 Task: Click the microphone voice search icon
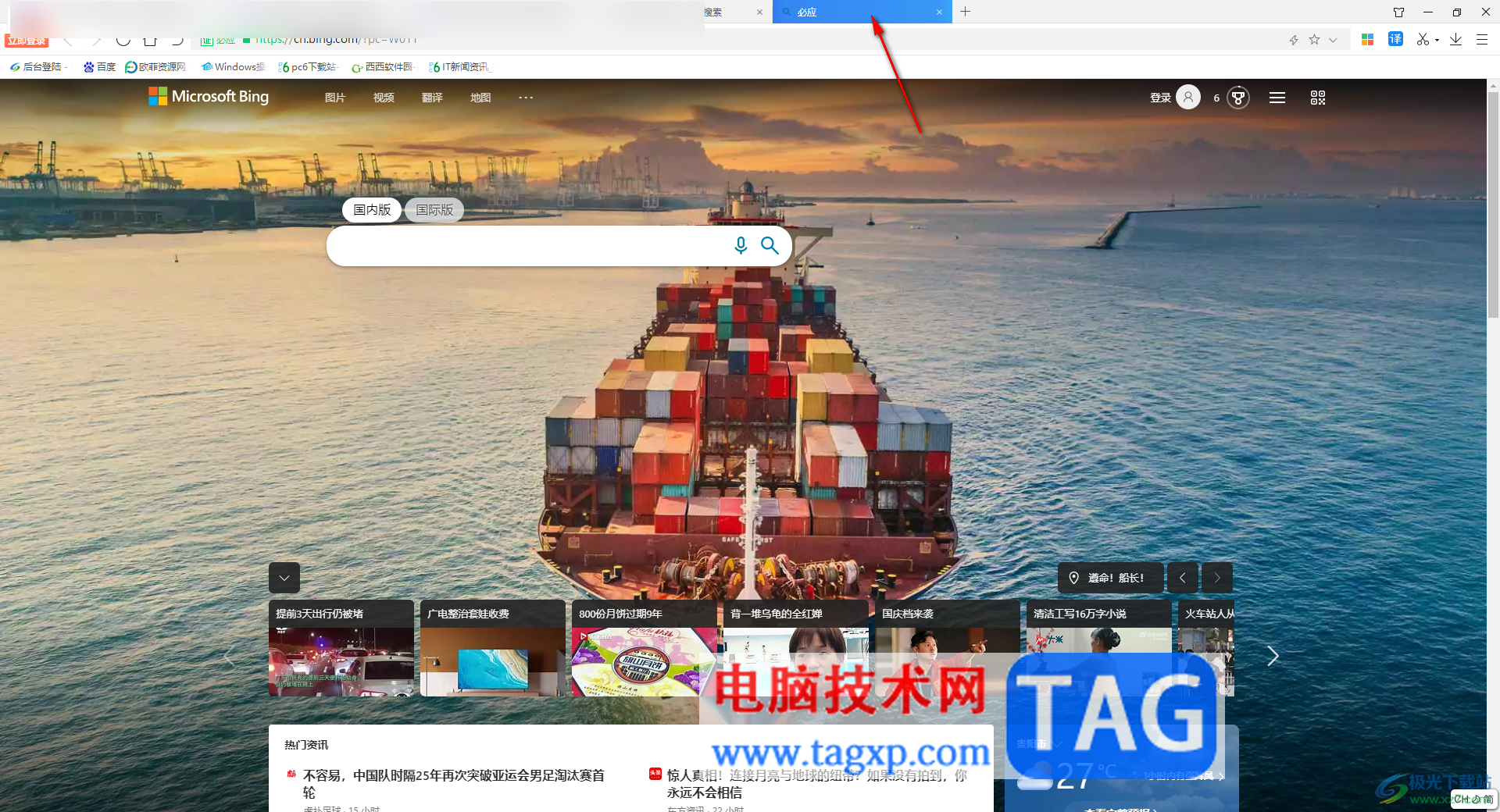click(x=741, y=246)
